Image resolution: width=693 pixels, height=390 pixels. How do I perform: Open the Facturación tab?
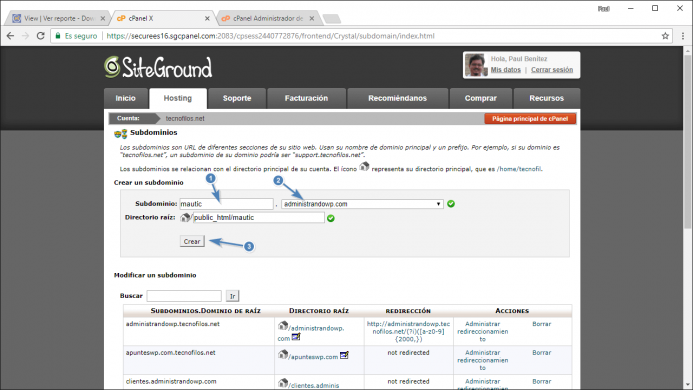coord(306,98)
